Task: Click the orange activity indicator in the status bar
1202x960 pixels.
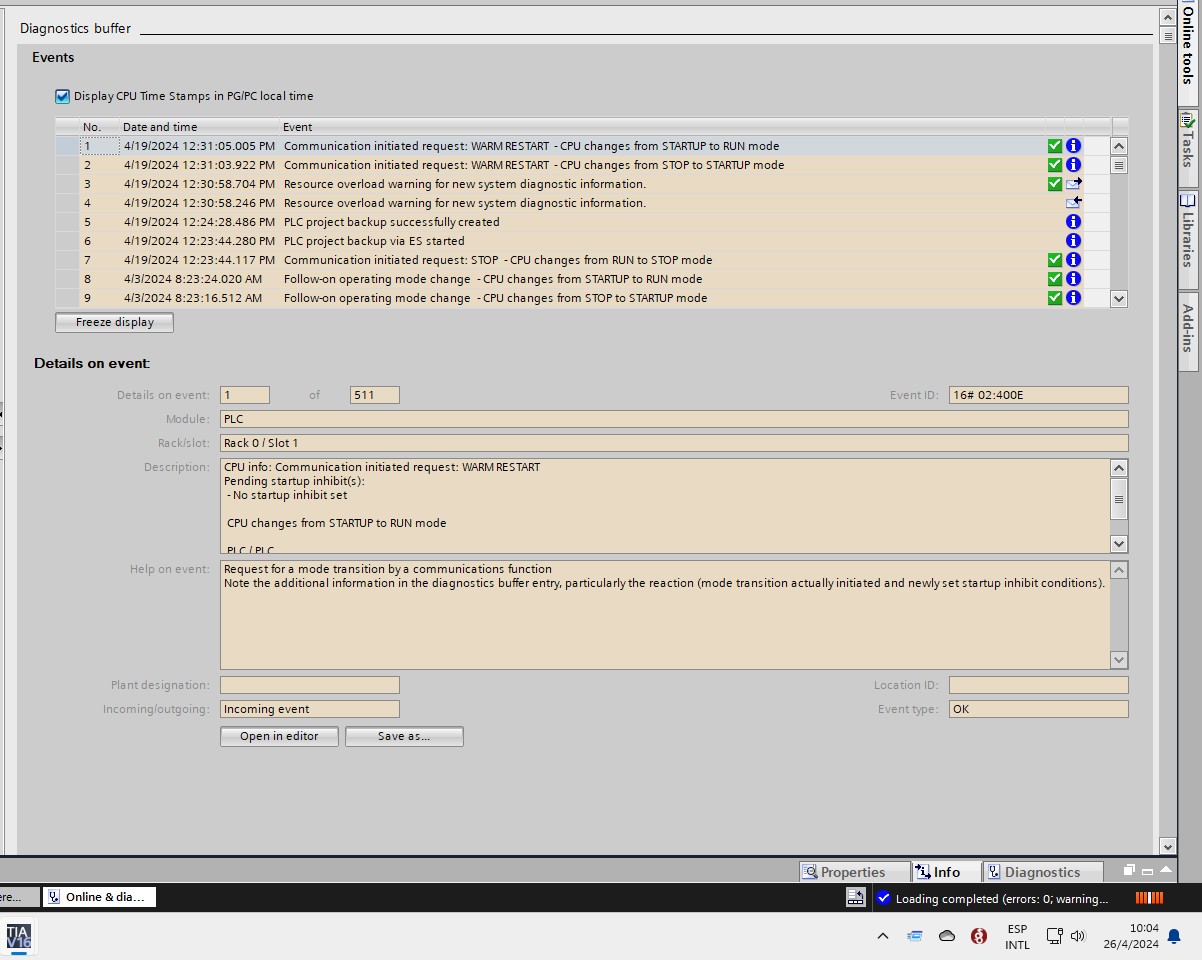Action: click(x=1150, y=898)
